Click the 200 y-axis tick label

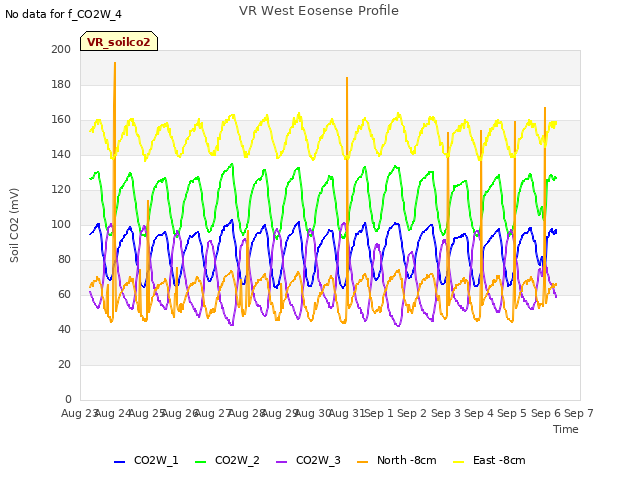coord(61,49)
